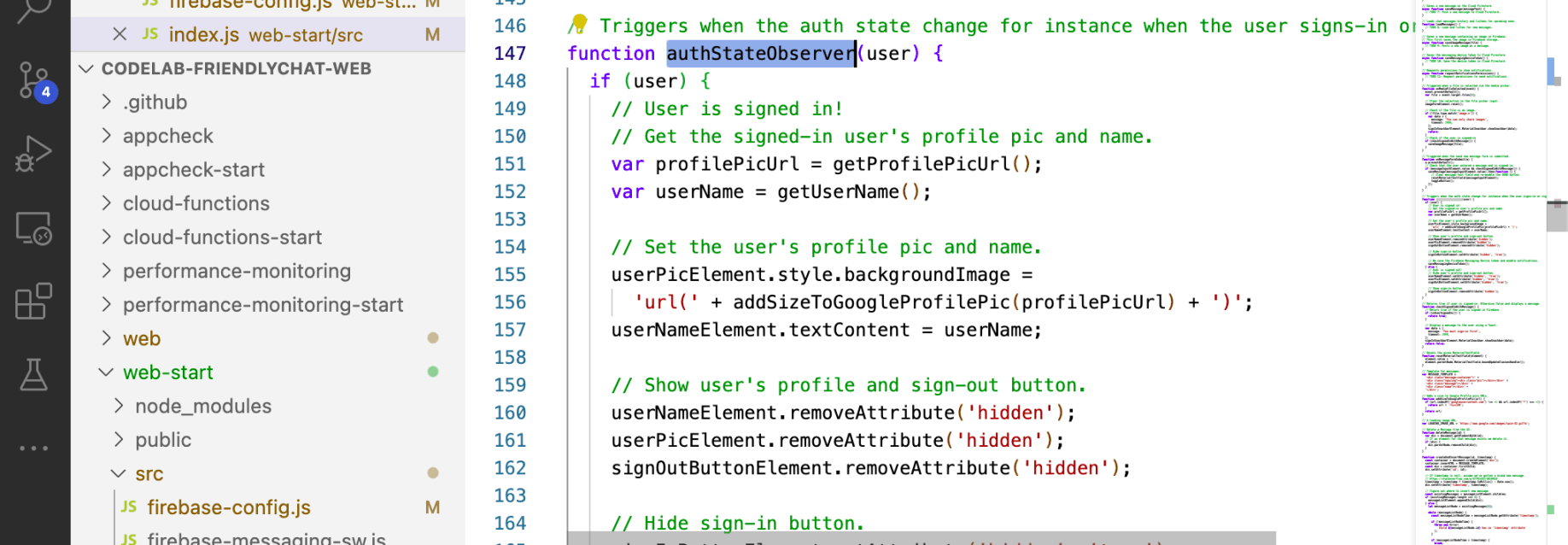Screen dimensions: 1568x545
Task: Click userNameElement.textContent on line 157
Action: point(760,330)
